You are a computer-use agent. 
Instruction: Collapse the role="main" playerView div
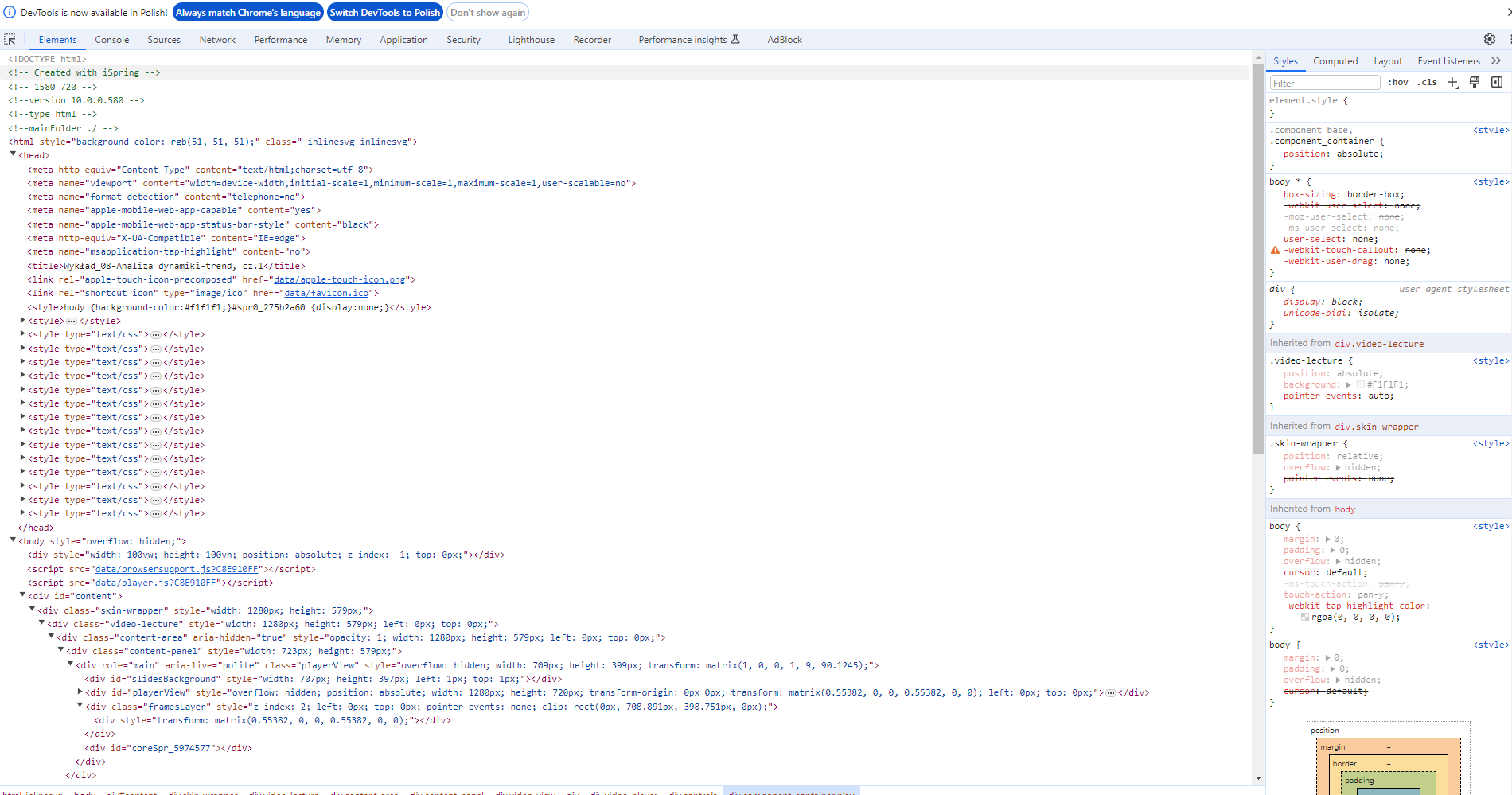[70, 664]
